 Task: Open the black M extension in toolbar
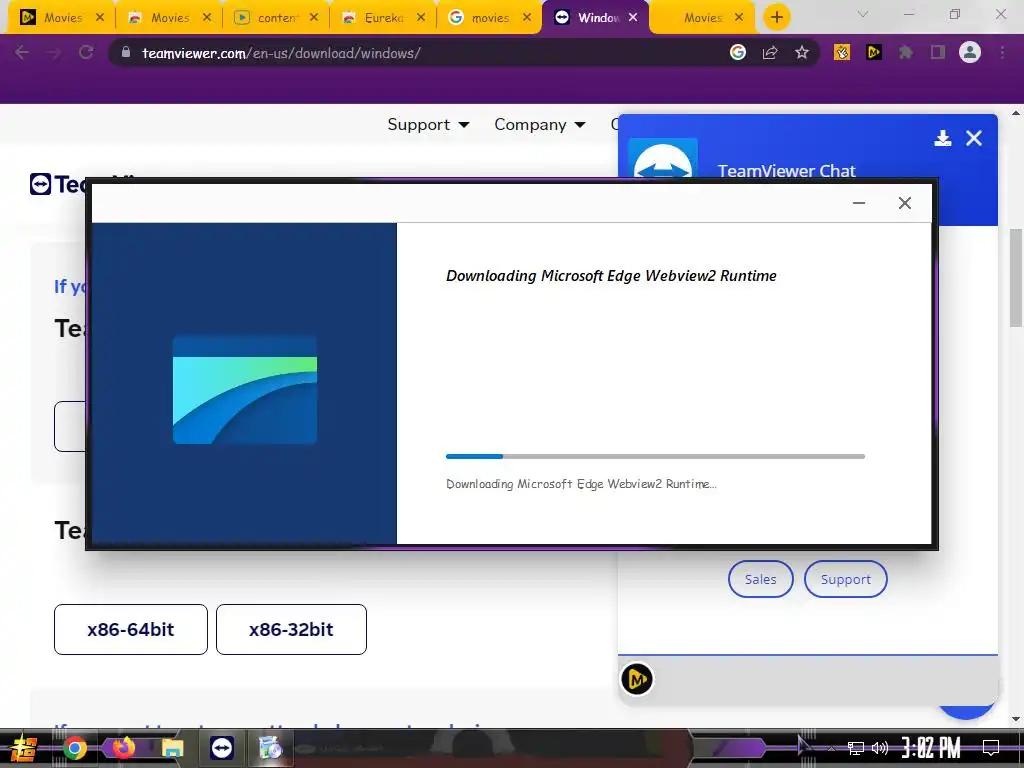(874, 53)
